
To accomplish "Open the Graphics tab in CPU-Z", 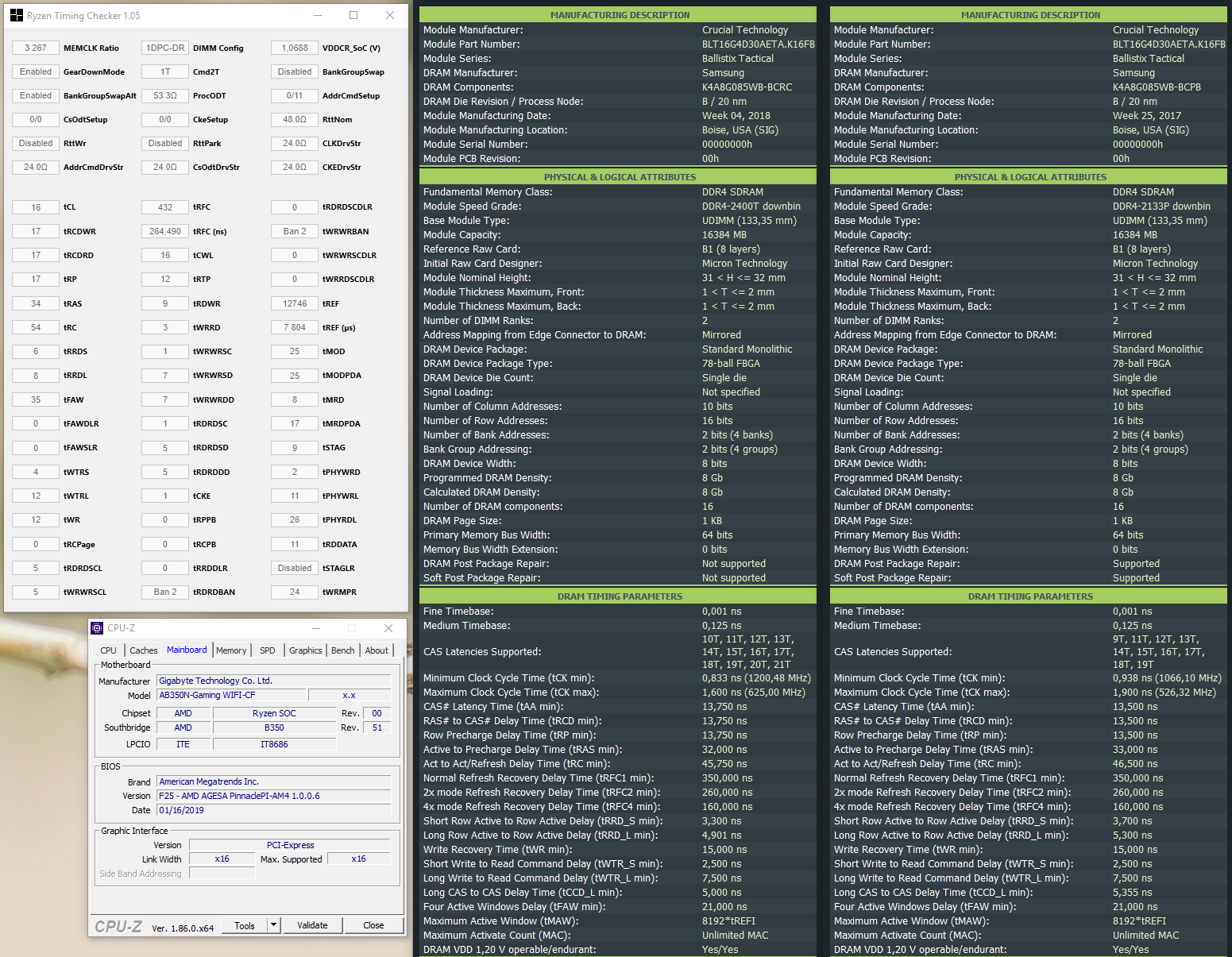I will pos(306,650).
